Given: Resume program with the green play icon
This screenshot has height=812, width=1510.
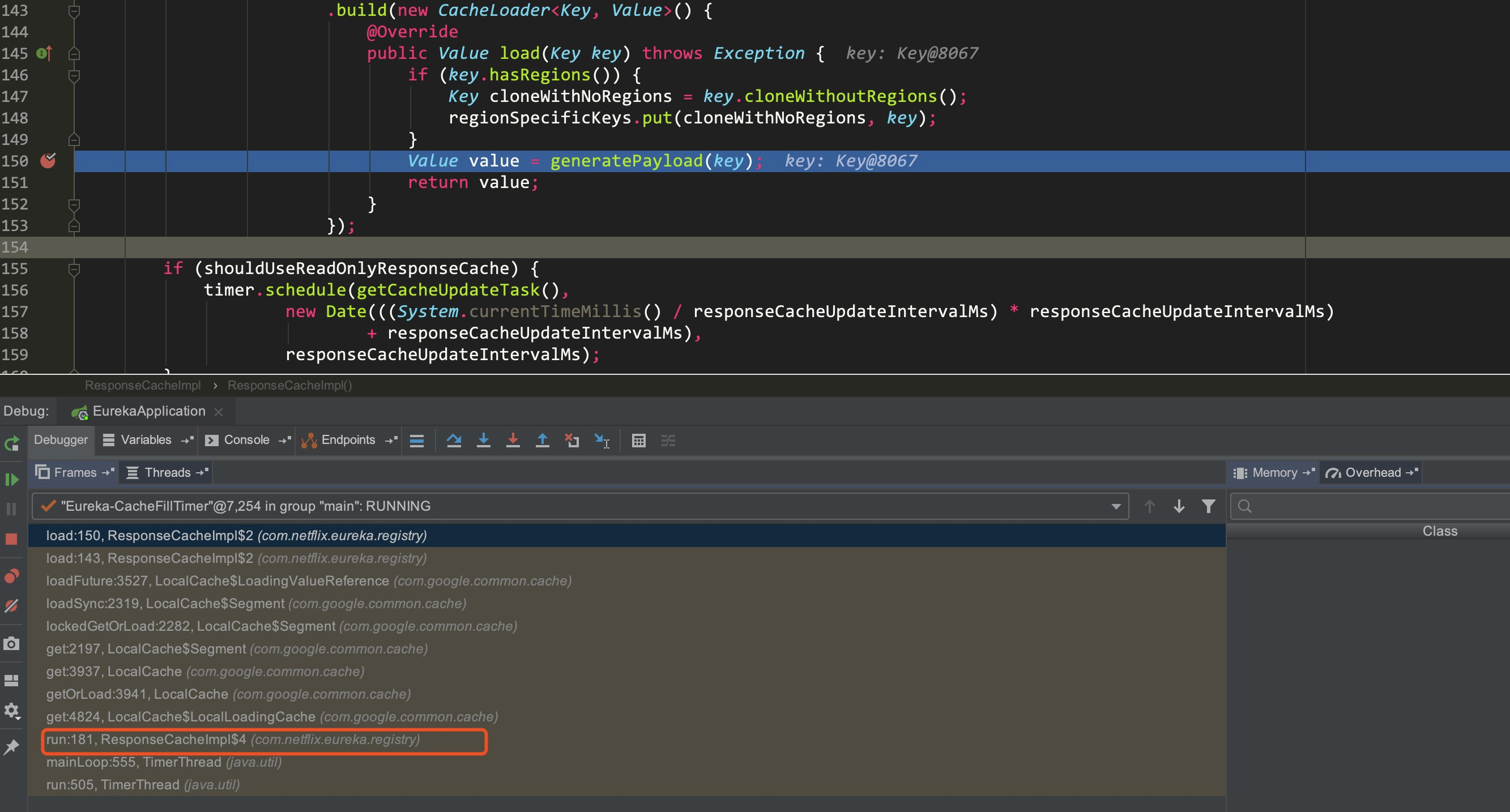Looking at the screenshot, I should (12, 479).
